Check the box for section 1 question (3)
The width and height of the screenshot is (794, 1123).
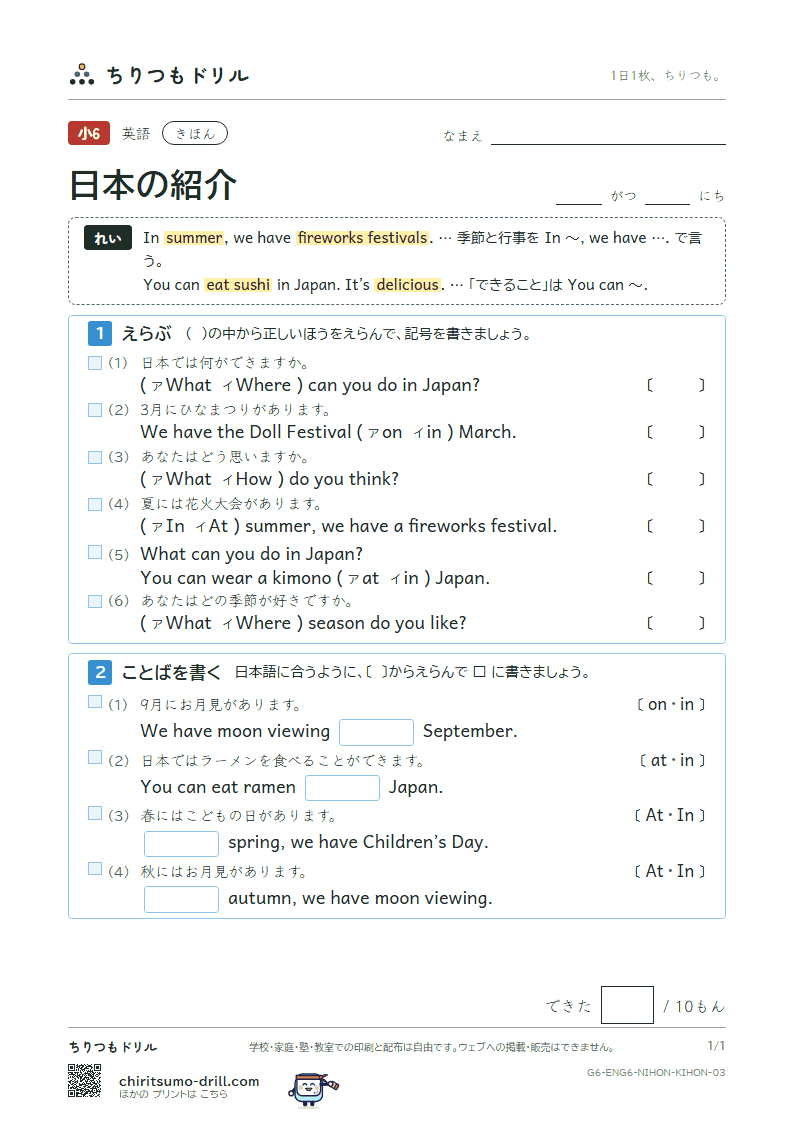(x=95, y=457)
